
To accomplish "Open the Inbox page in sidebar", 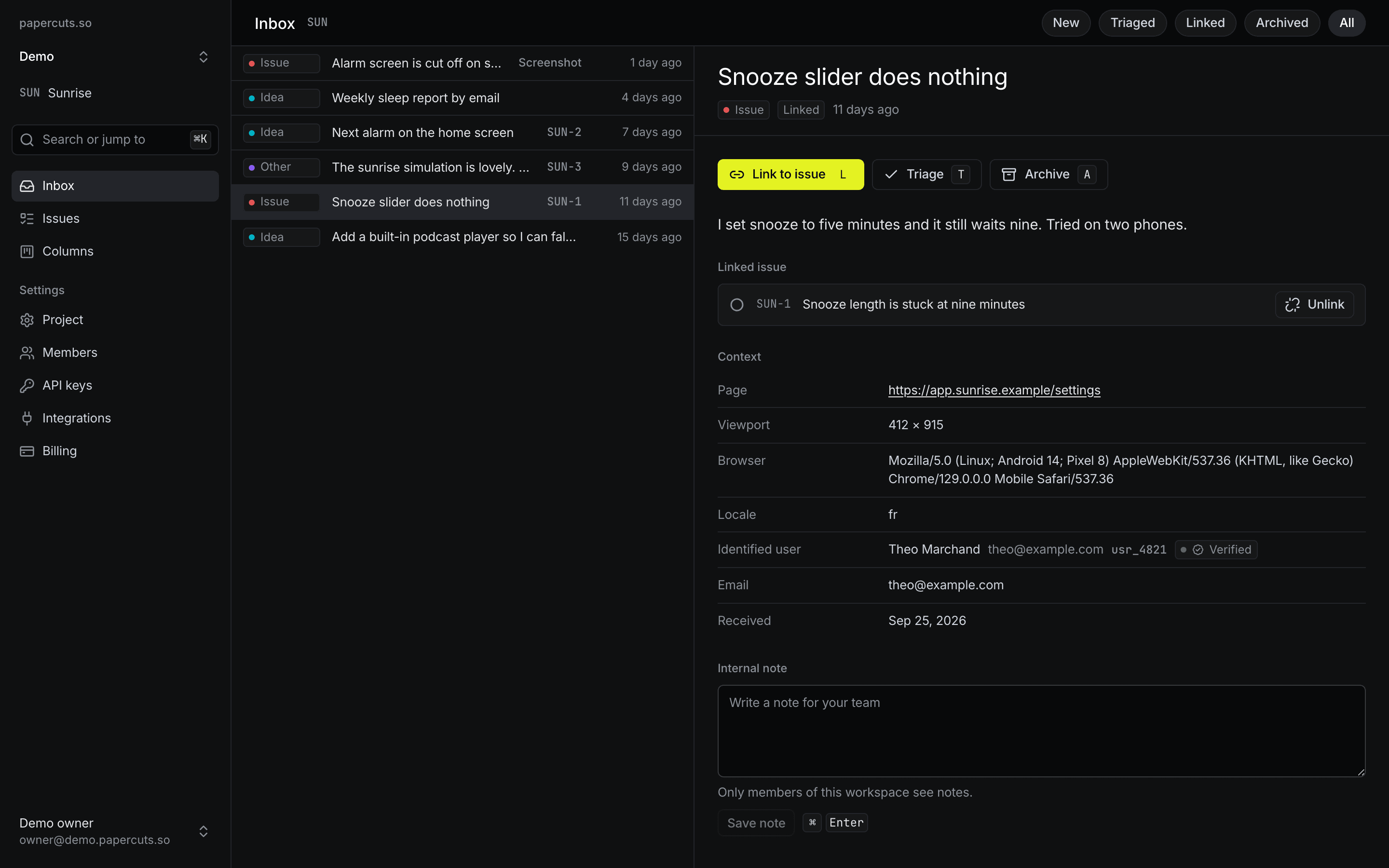I will point(115,186).
